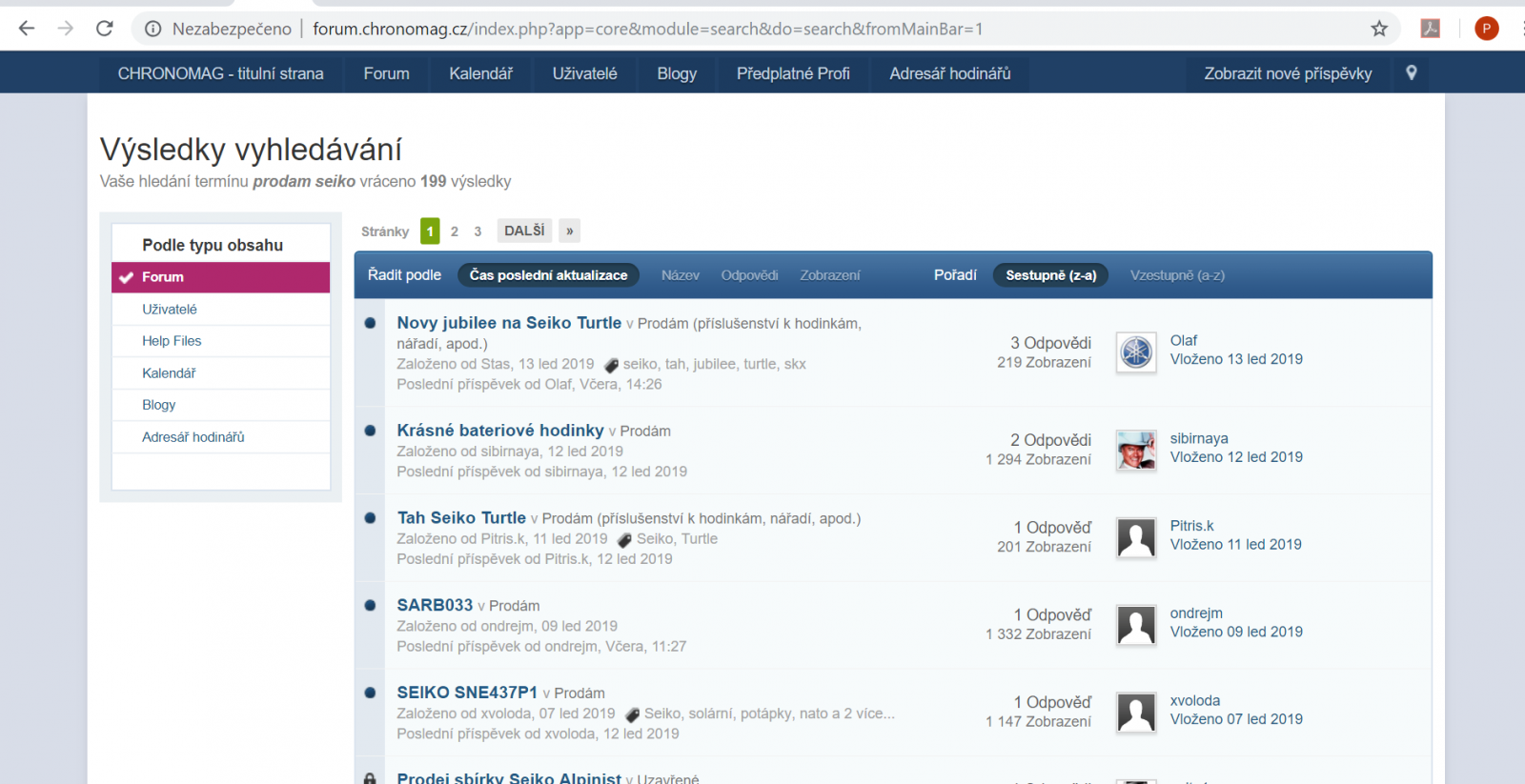Open site info icon beside Nezabezpečeno
Image resolution: width=1525 pixels, height=784 pixels.
pos(152,29)
